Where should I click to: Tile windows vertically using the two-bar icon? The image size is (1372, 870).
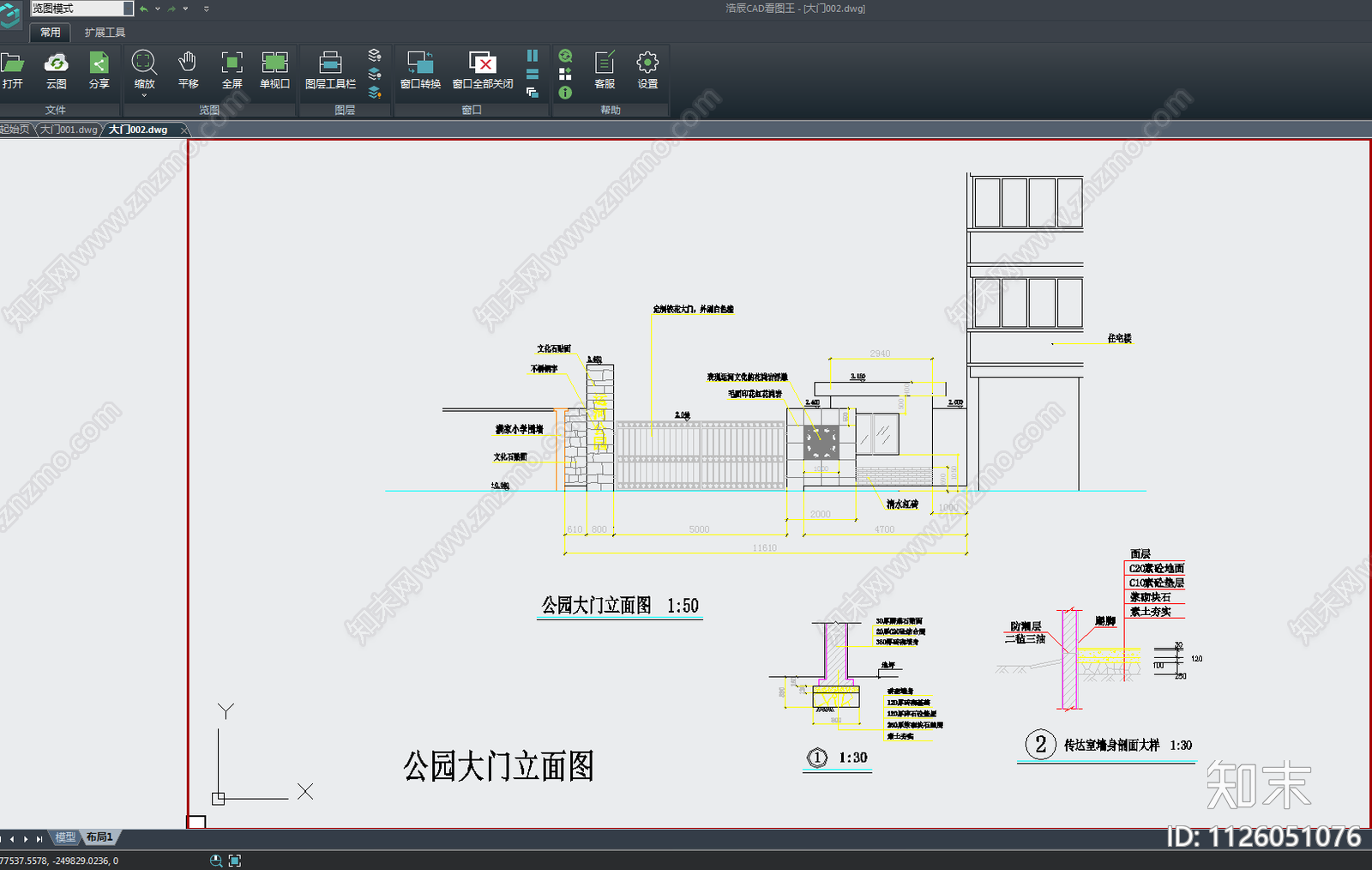coord(533,56)
